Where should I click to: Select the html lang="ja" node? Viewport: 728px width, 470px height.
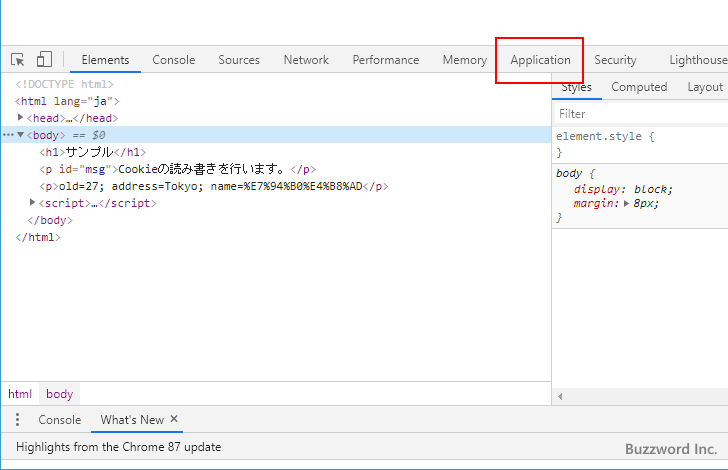[x=67, y=101]
